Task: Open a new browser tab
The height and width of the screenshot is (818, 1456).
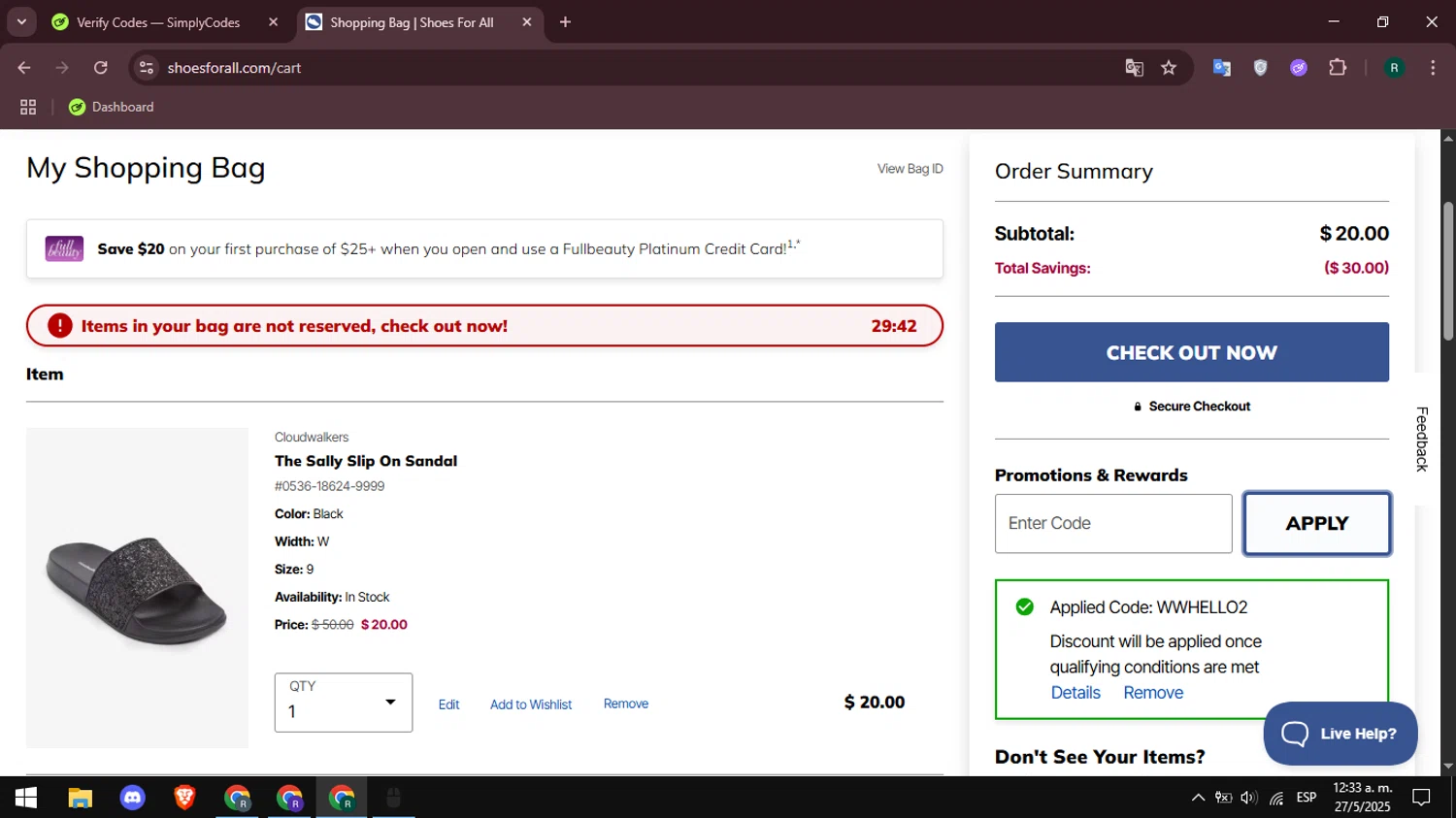Action: click(565, 22)
